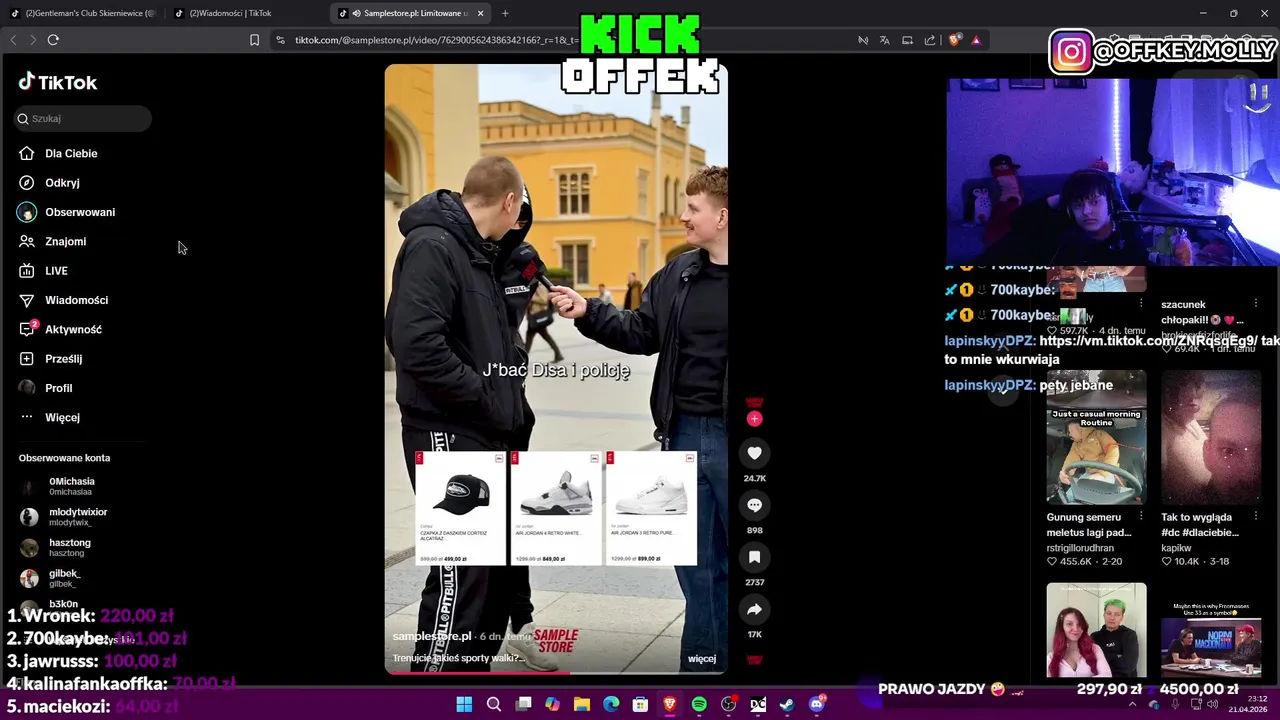The height and width of the screenshot is (720, 1280).
Task: Open samplestore.pl profile from video caption
Action: pos(431,636)
